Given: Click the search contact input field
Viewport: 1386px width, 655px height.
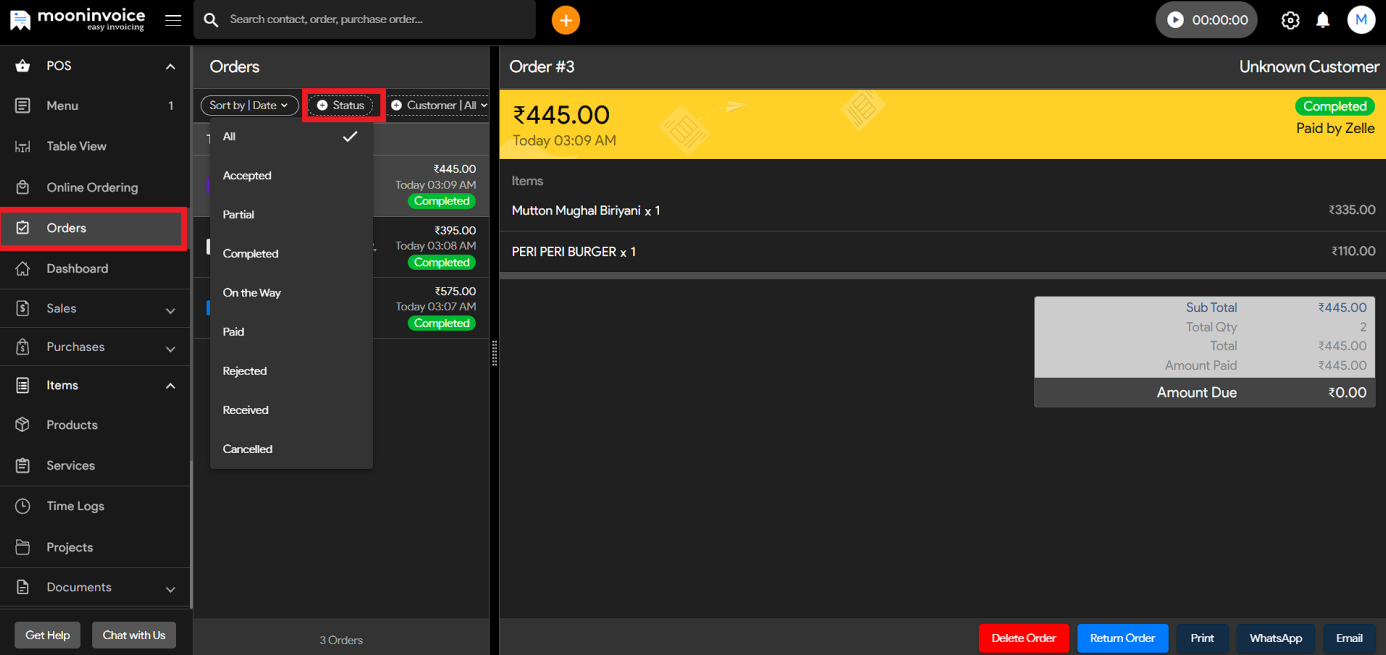Looking at the screenshot, I should click(375, 20).
